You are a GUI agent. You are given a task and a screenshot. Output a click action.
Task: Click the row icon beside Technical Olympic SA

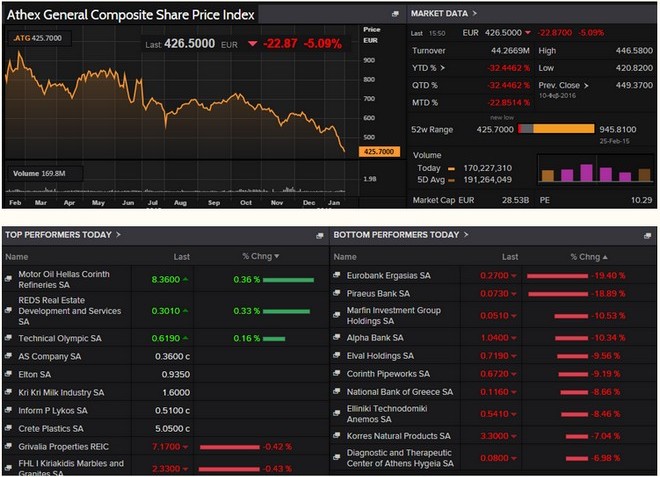[x=9, y=339]
